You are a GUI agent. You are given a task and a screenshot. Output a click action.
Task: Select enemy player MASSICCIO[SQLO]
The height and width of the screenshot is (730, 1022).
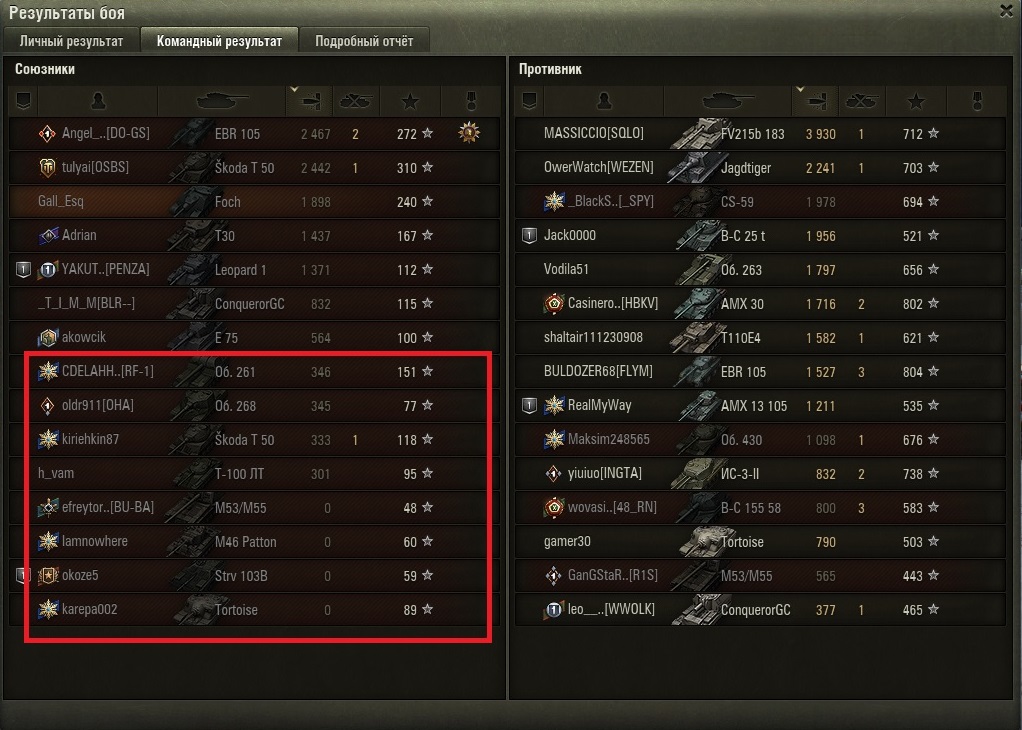[594, 133]
